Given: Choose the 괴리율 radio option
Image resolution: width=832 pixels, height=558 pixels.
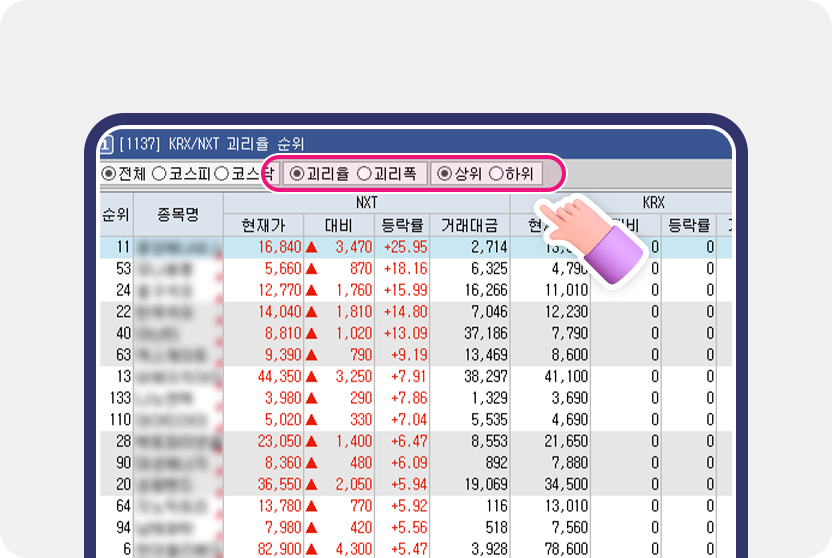Looking at the screenshot, I should coord(296,173).
